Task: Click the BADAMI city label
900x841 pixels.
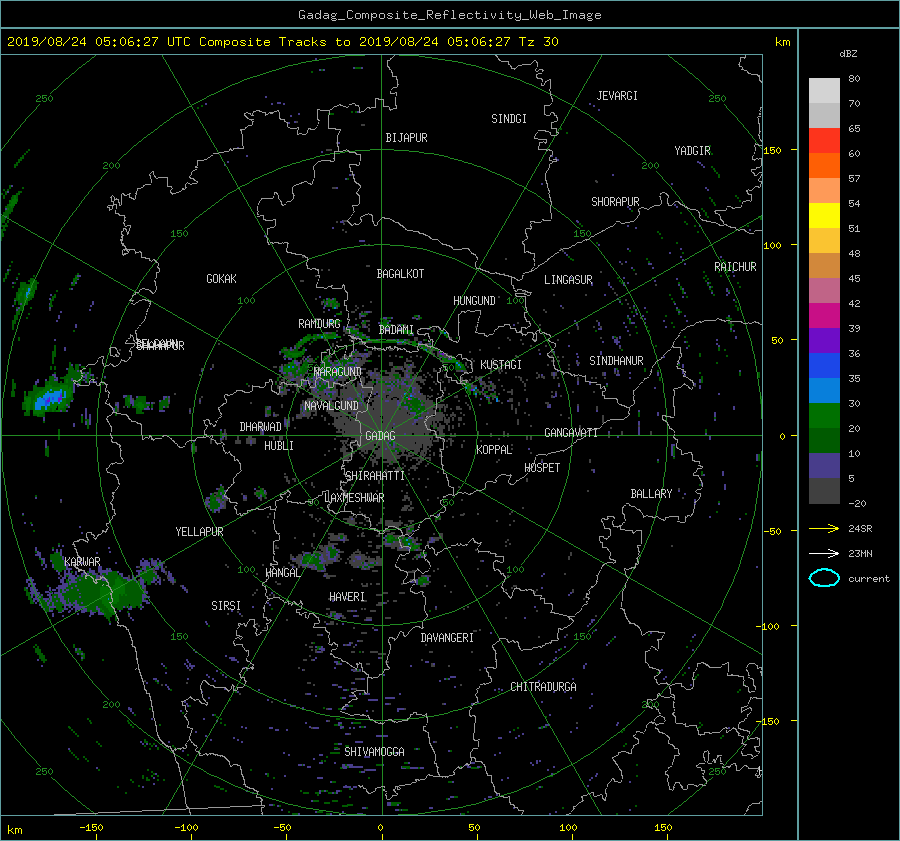Action: pos(396,330)
